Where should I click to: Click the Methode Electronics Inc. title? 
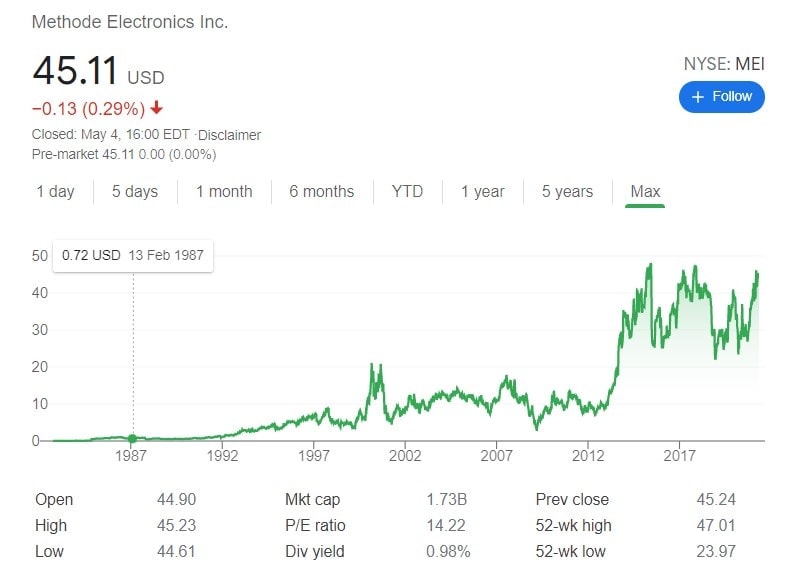(130, 21)
